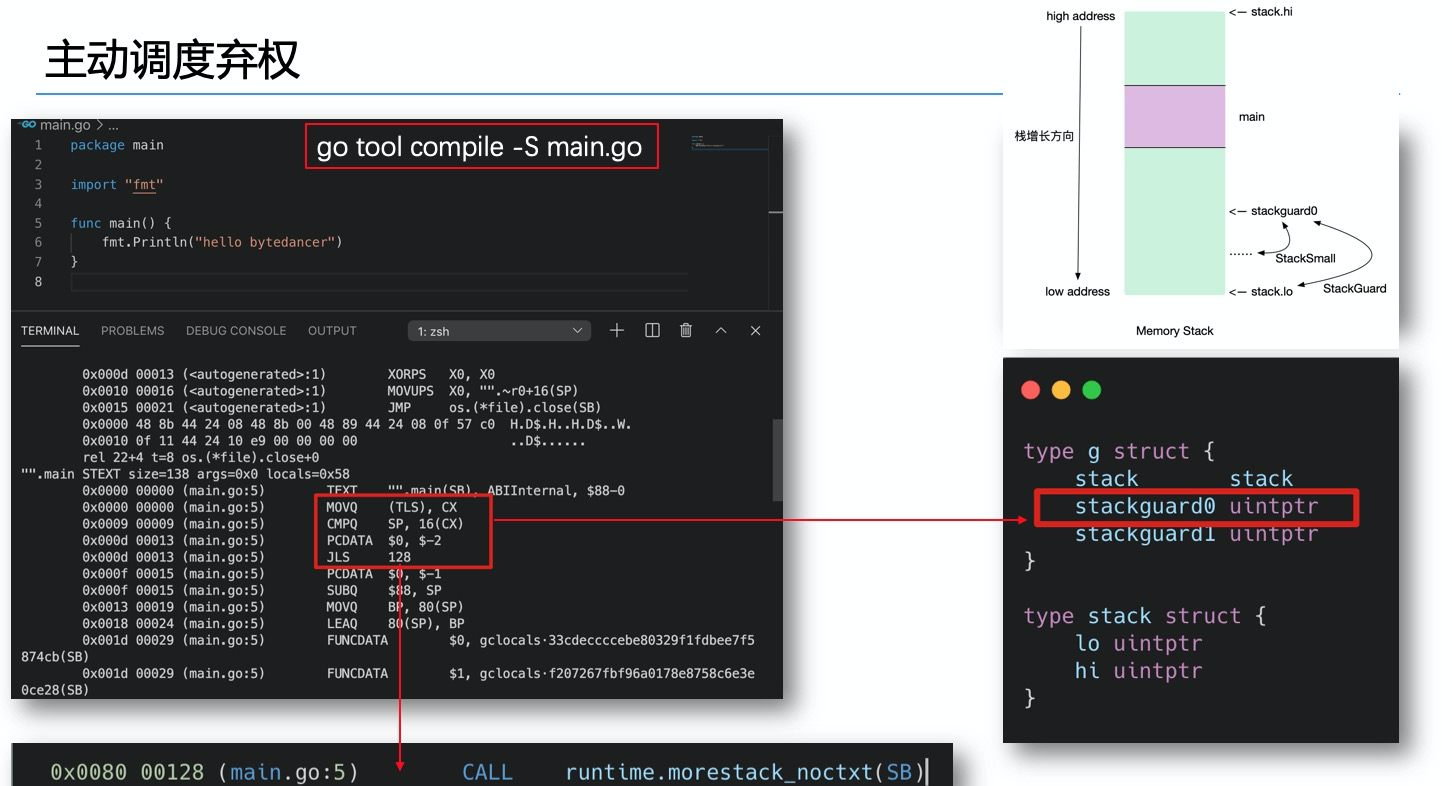Image resolution: width=1452 pixels, height=786 pixels.
Task: Click the 'StackGuard' diagram label
Action: [1354, 288]
